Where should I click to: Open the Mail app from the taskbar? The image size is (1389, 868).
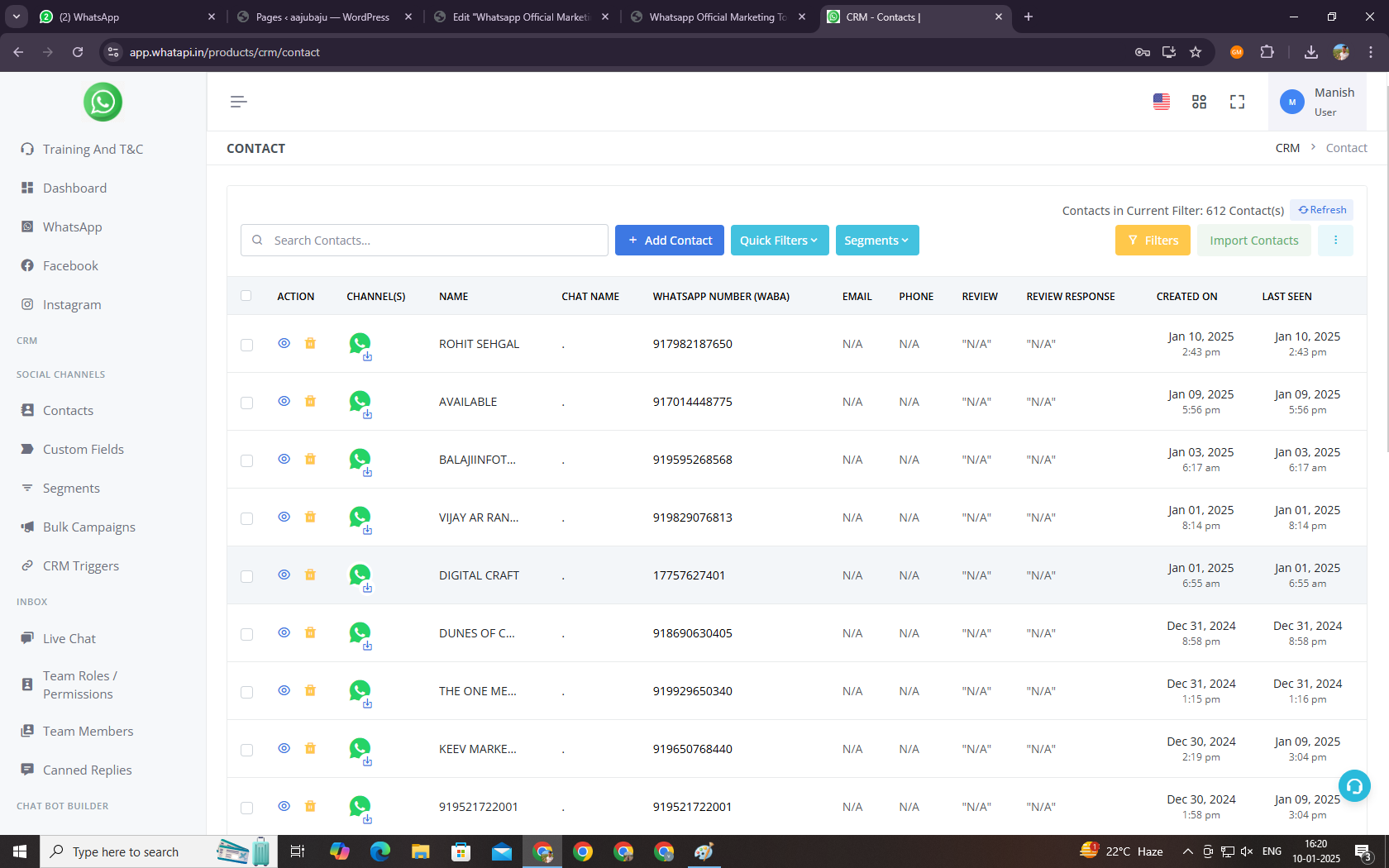click(502, 851)
